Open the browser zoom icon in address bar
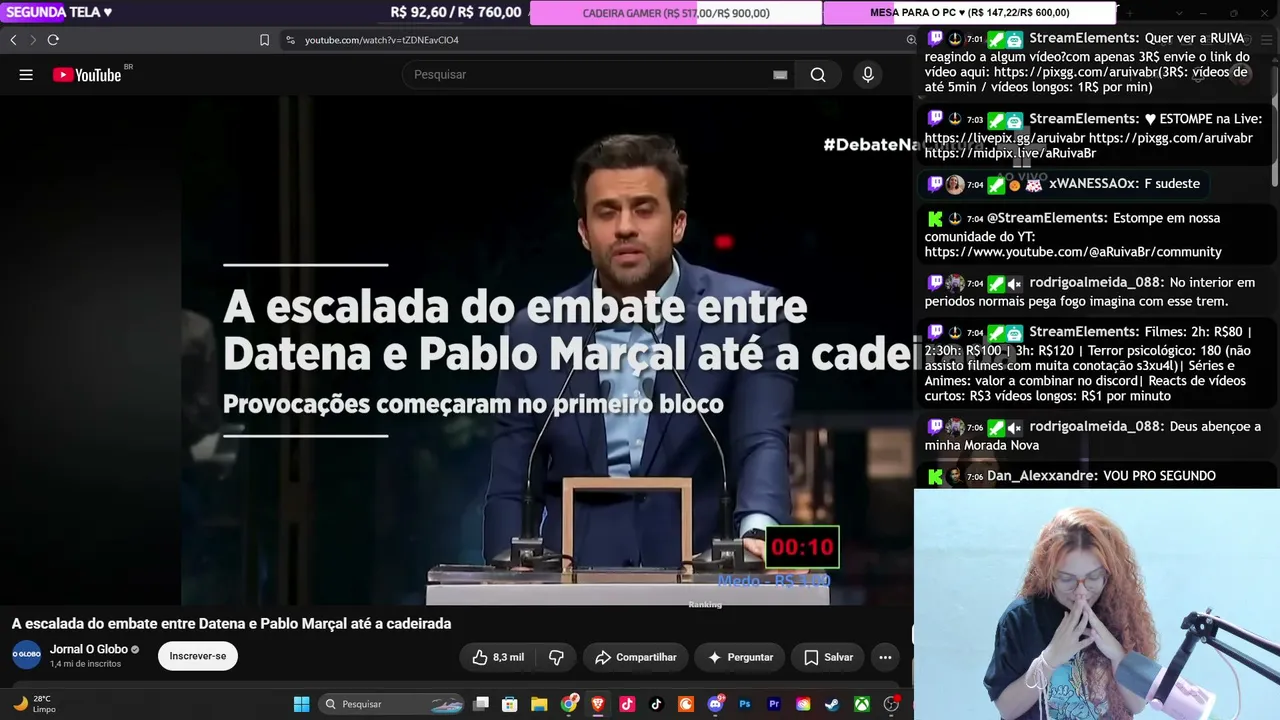The width and height of the screenshot is (1280, 720). tap(911, 40)
